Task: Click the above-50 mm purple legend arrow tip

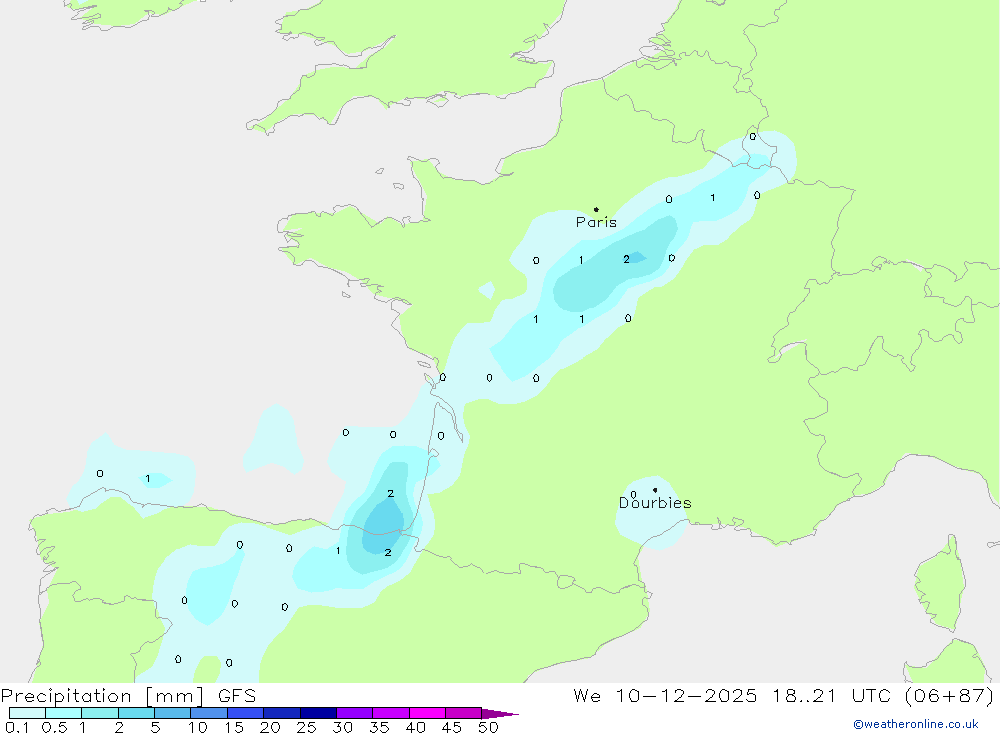Action: (500, 713)
